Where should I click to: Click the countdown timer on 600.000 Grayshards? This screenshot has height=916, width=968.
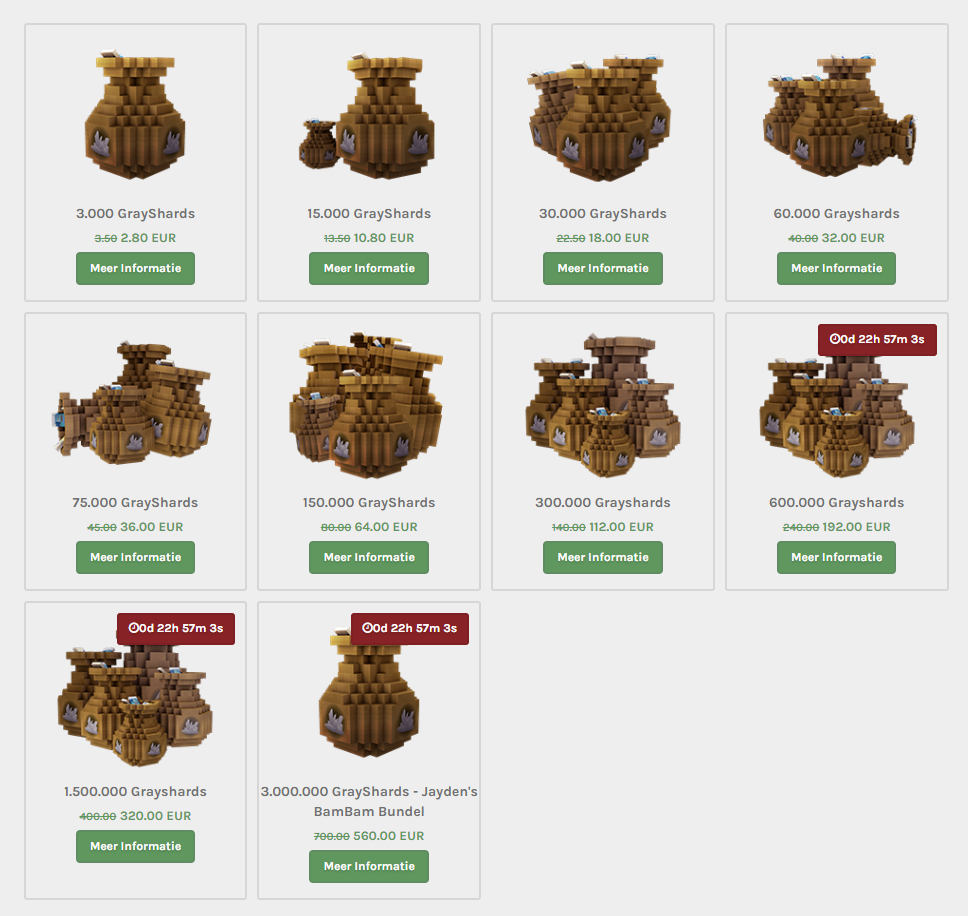click(877, 339)
